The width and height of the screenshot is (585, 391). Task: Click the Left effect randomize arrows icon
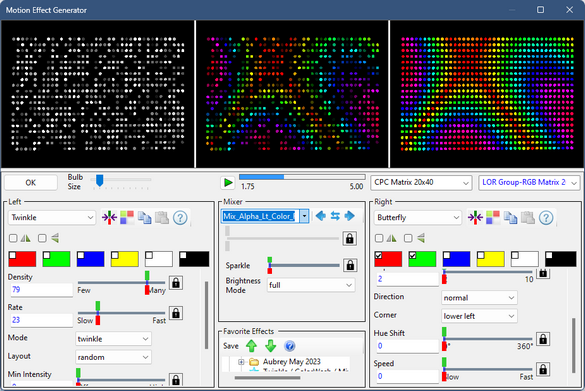click(x=109, y=217)
